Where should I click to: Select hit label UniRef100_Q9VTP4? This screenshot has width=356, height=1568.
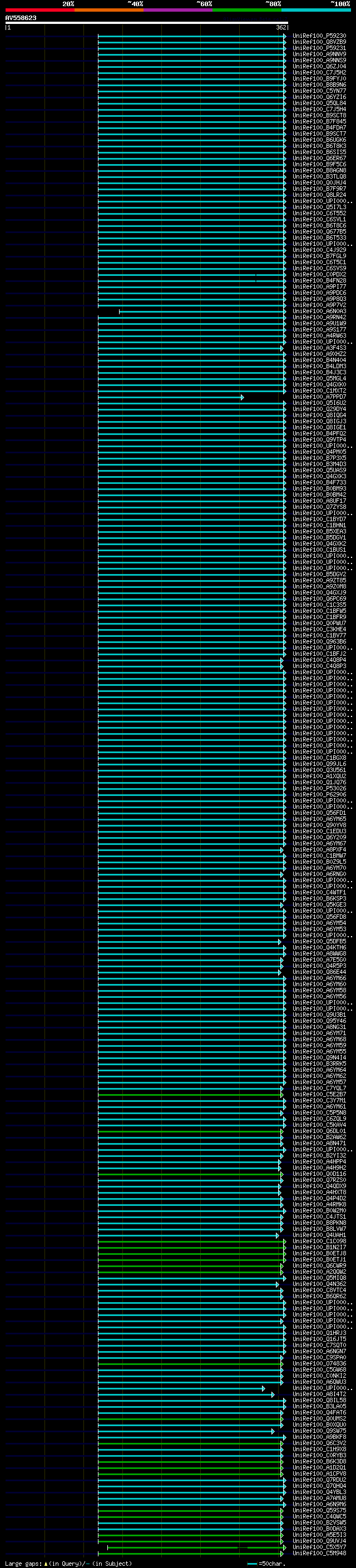pos(319,440)
